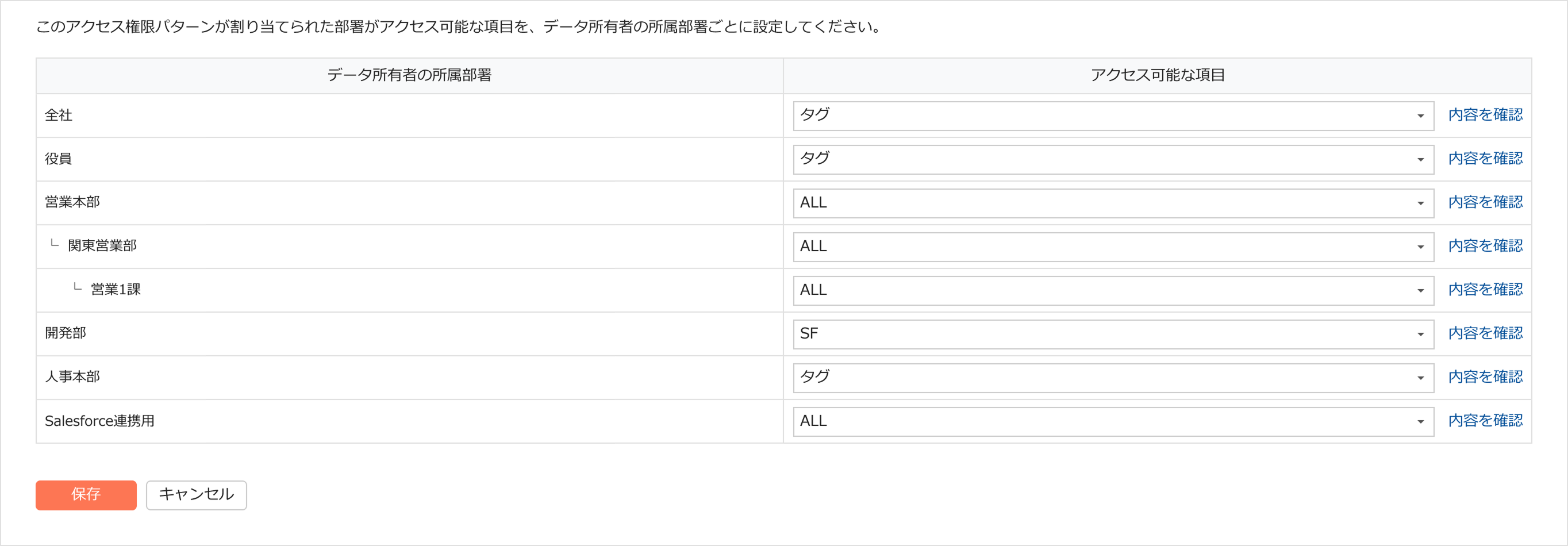Image resolution: width=1568 pixels, height=546 pixels.
Task: Open 内容を確認 for 関東営業部 row
Action: pyautogui.click(x=1485, y=247)
